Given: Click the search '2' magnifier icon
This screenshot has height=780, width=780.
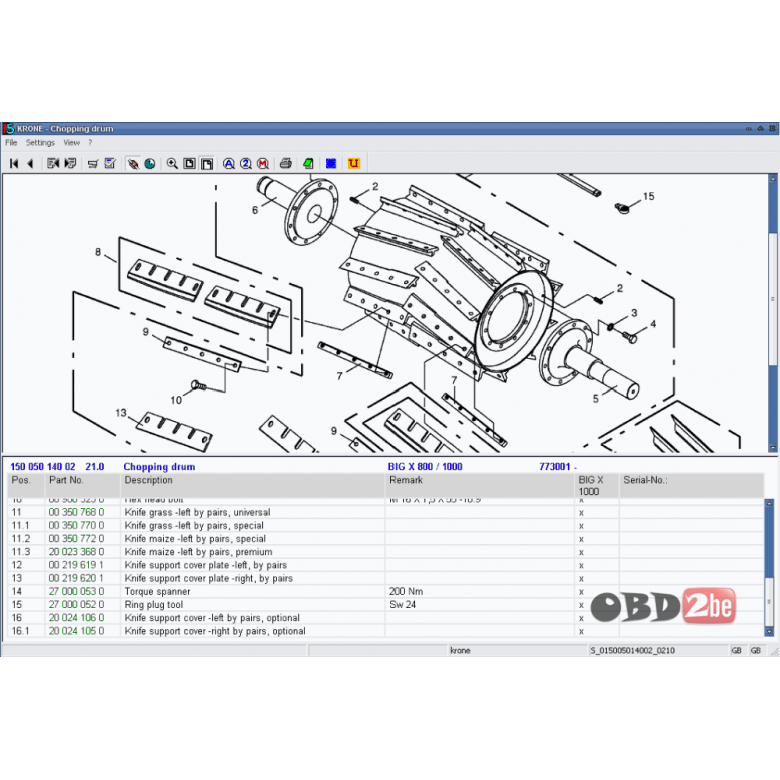Looking at the screenshot, I should pos(246,164).
